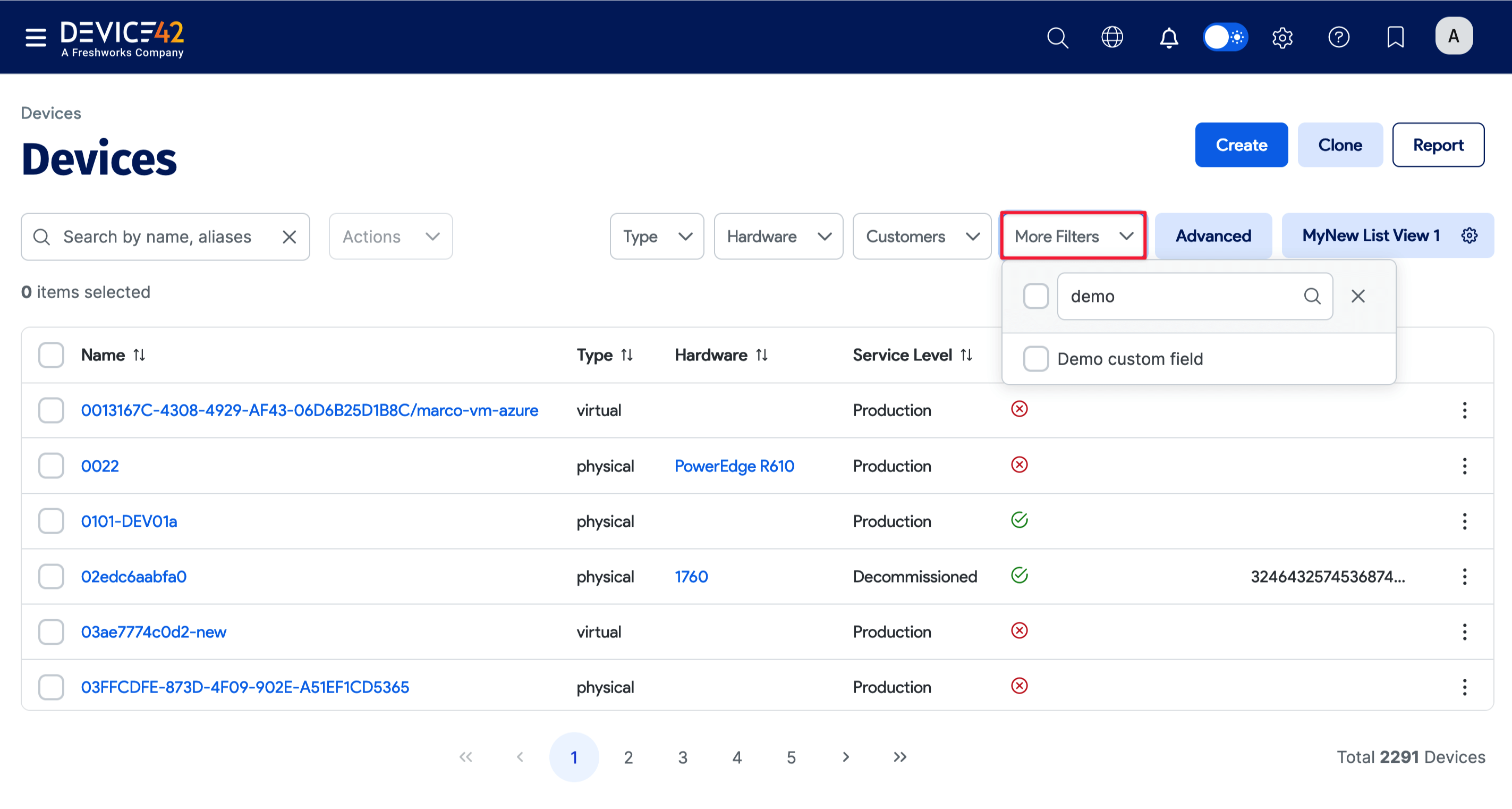Click the help question mark icon
The height and width of the screenshot is (809, 1512).
[x=1339, y=38]
